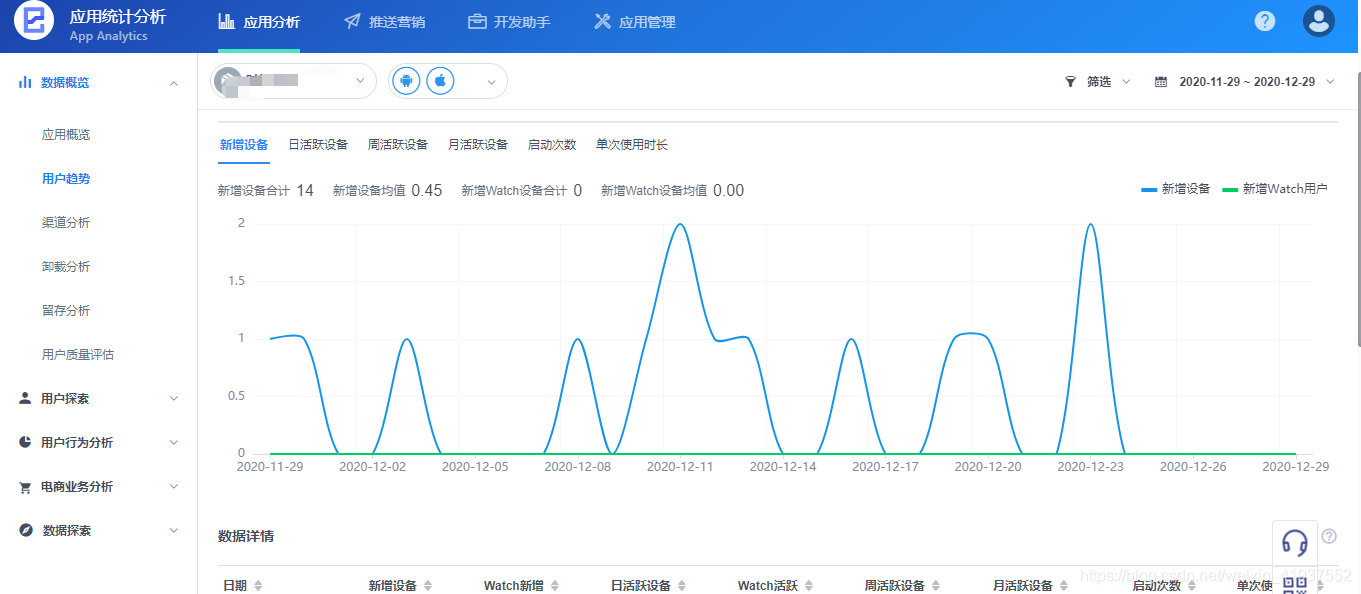Image resolution: width=1361 pixels, height=594 pixels.
Task: Click the 筛选 filter funnel icon
Action: tap(1070, 82)
